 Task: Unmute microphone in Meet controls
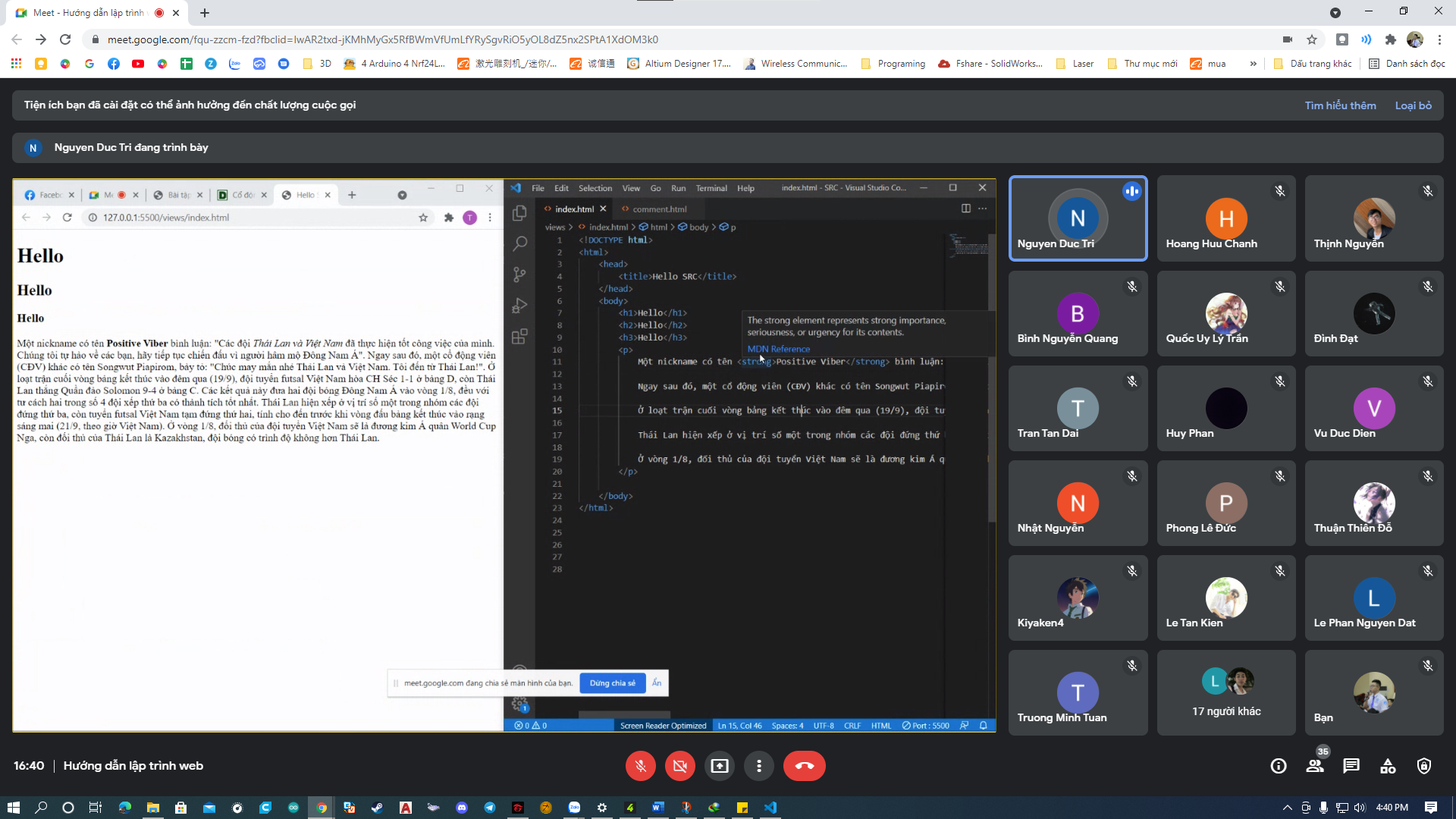[640, 766]
